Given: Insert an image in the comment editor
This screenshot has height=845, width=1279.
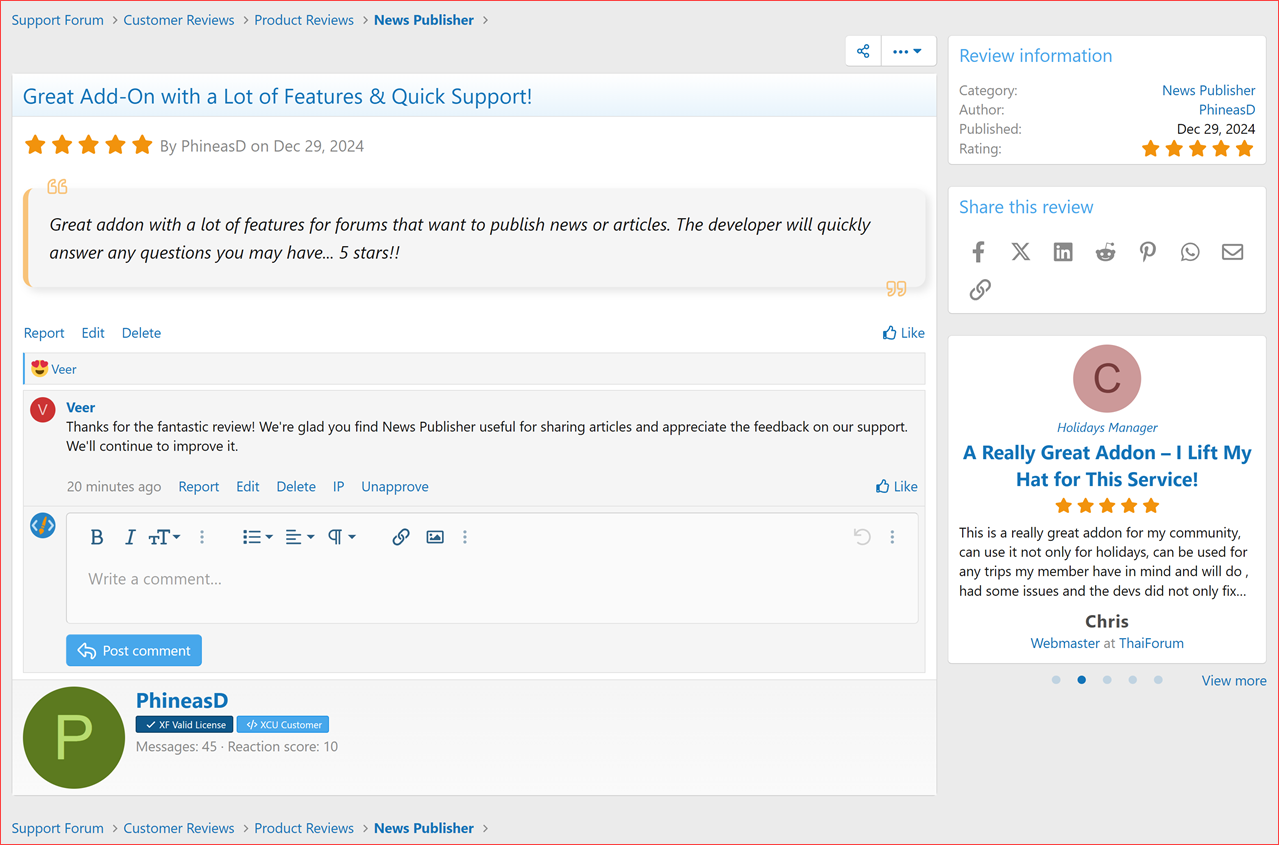Looking at the screenshot, I should click(x=434, y=537).
